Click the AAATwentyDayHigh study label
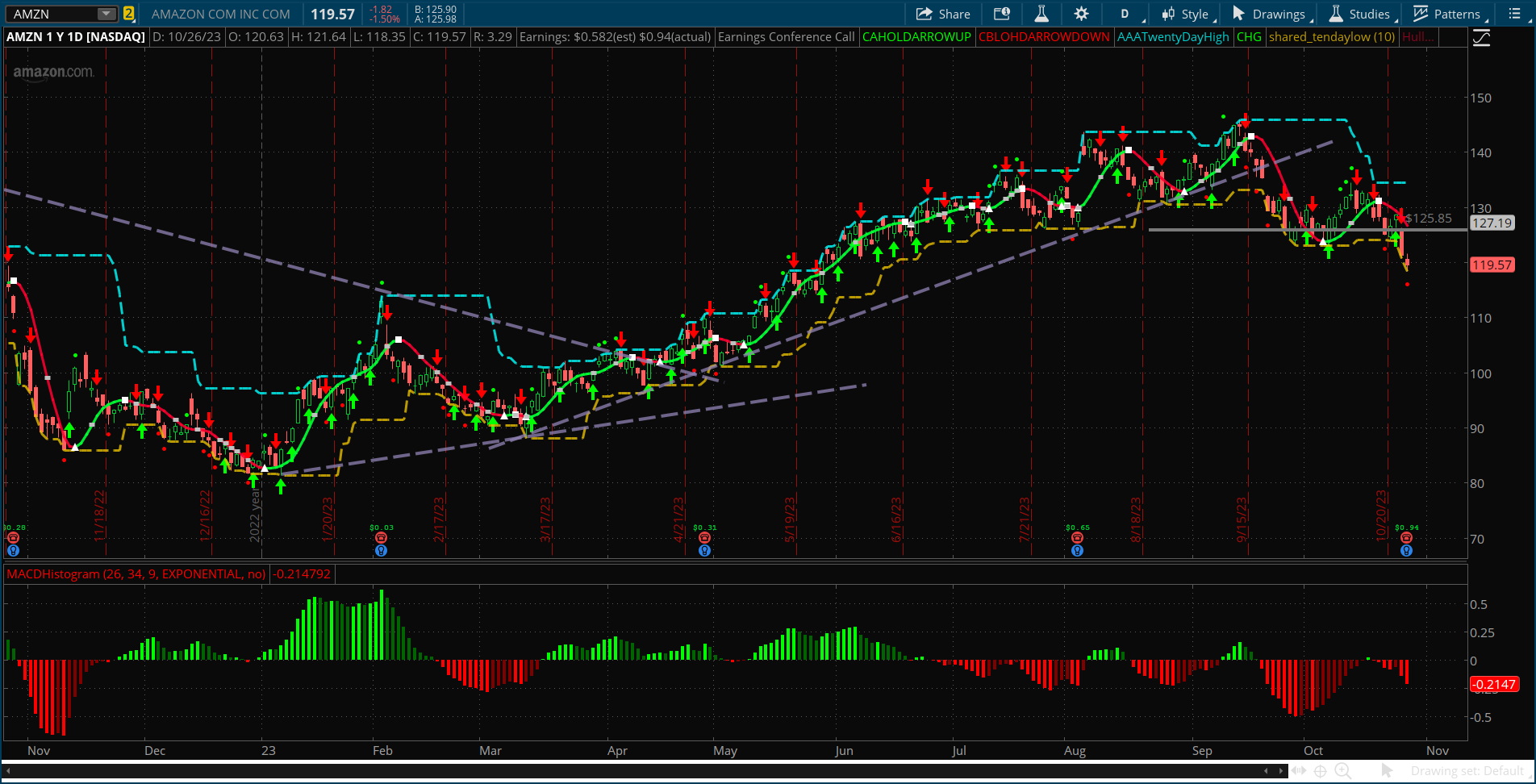 1173,37
